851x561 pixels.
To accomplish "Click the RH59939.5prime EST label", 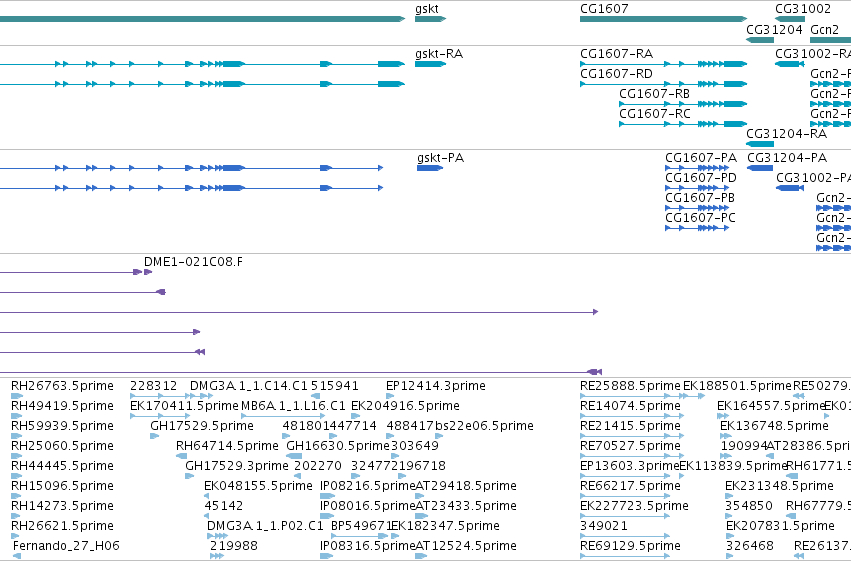I will pos(62,426).
